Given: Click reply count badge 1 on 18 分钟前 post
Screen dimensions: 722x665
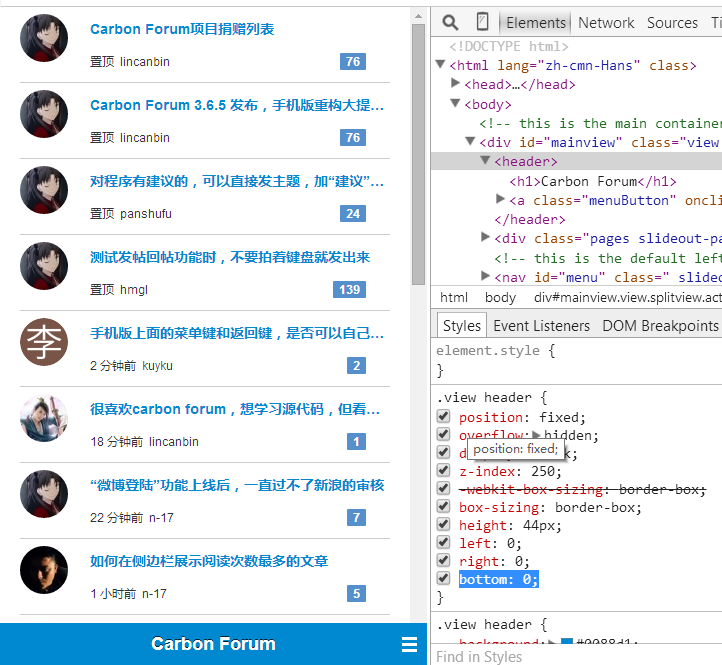Looking at the screenshot, I should click(356, 442).
